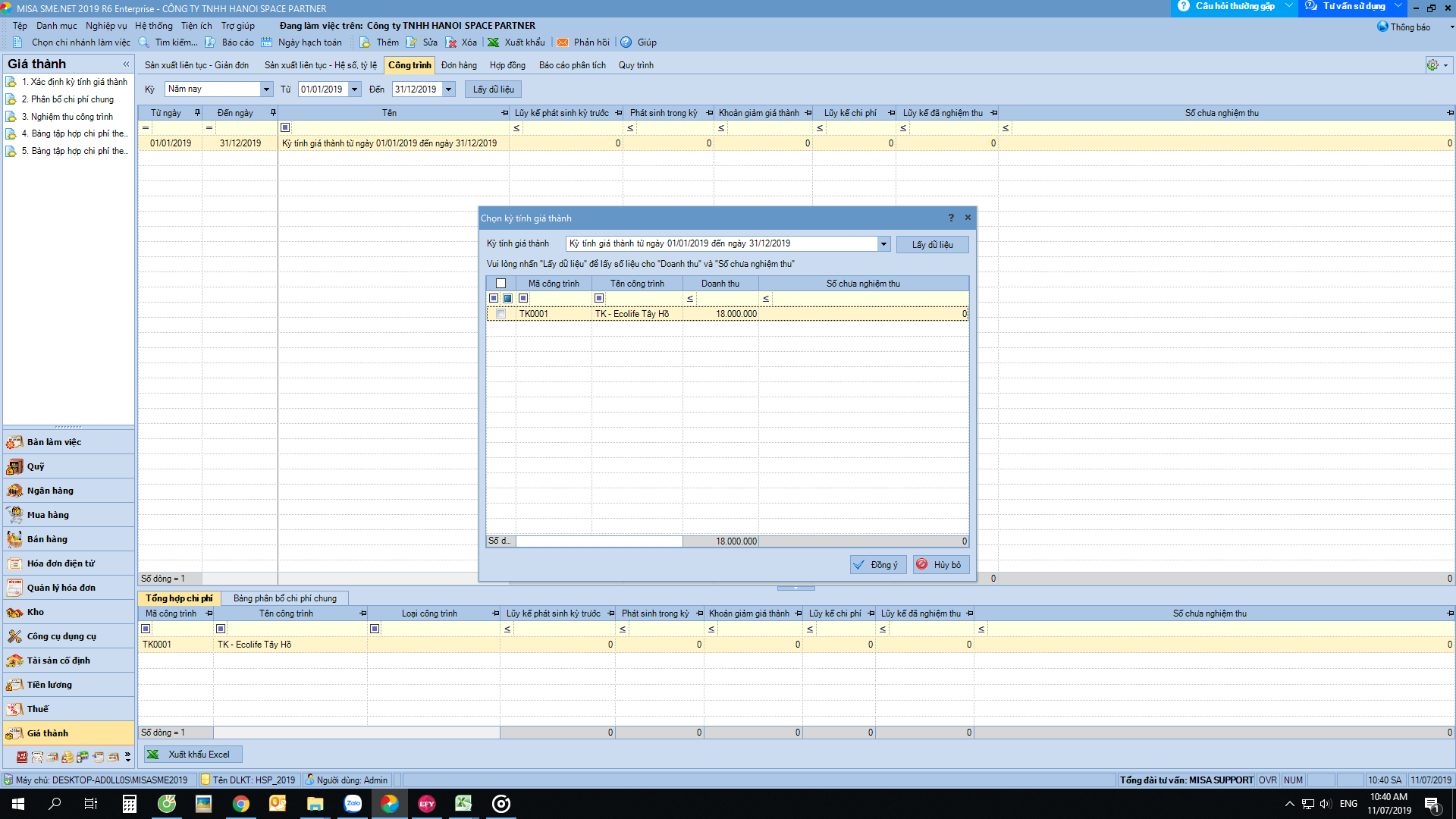Click the Thêm (add) toolbar icon
The image size is (1456, 819).
pyautogui.click(x=366, y=42)
